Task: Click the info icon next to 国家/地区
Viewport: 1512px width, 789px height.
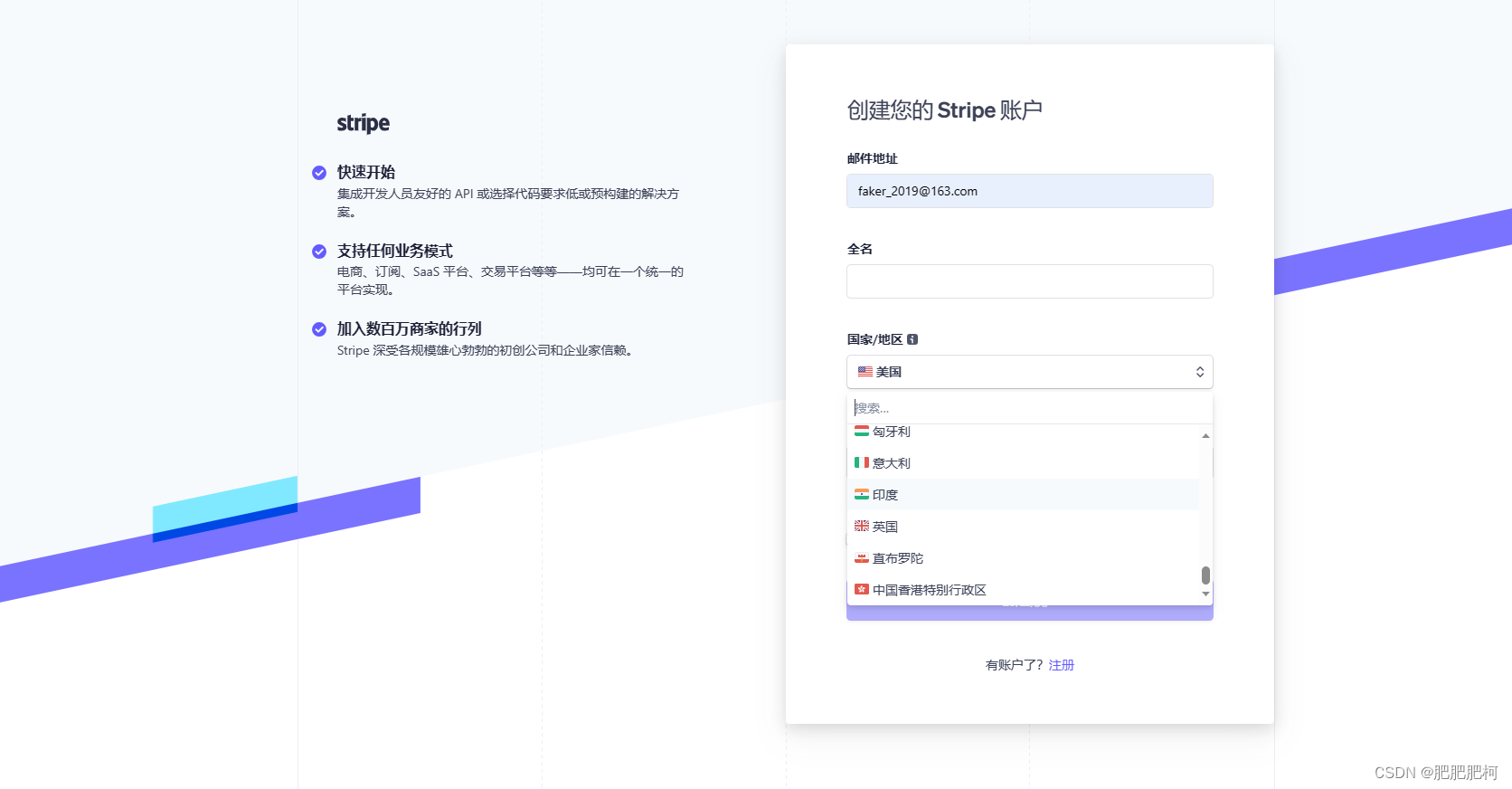Action: click(912, 339)
